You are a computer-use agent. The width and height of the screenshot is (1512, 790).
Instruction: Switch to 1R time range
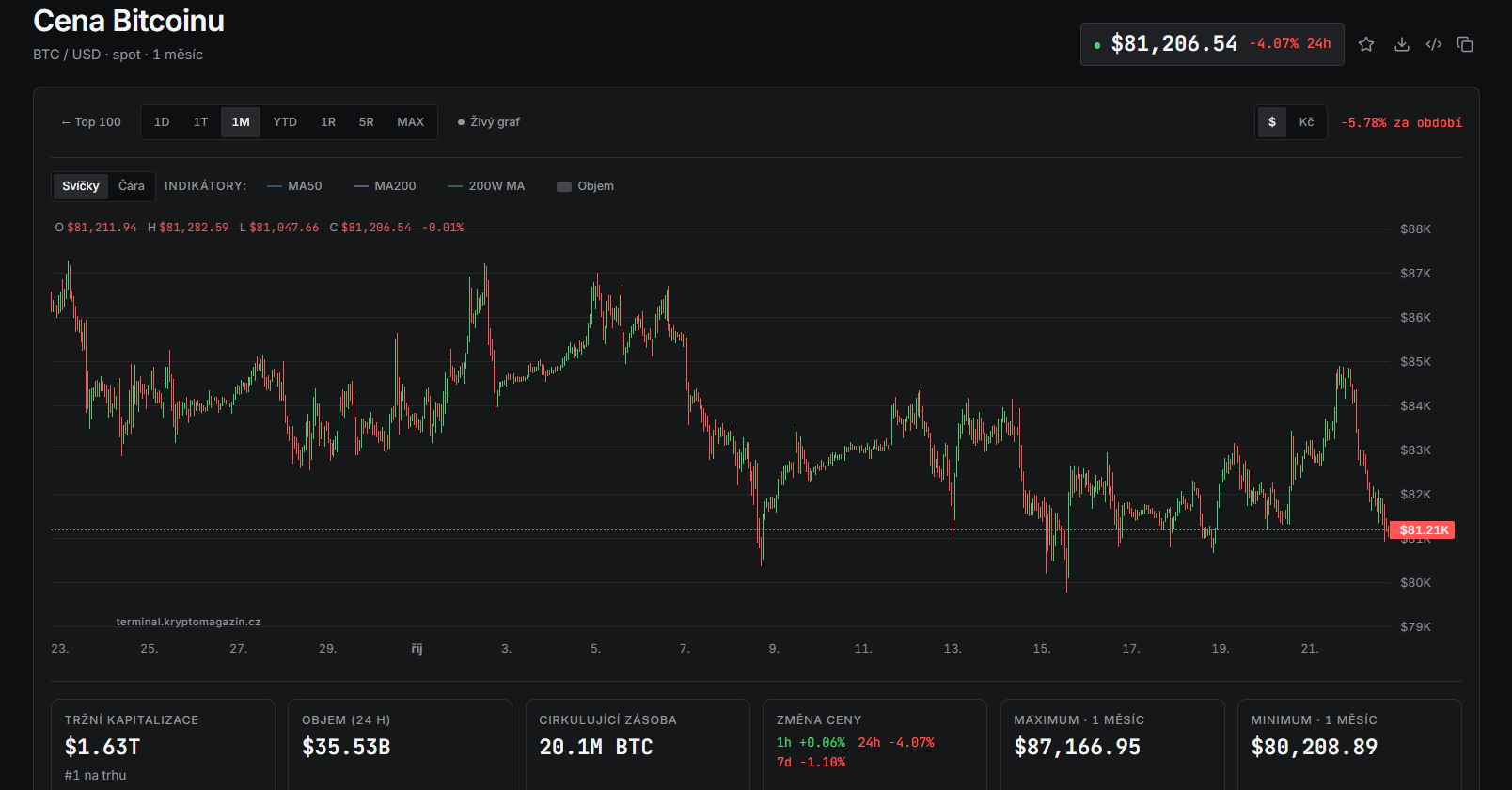point(328,122)
